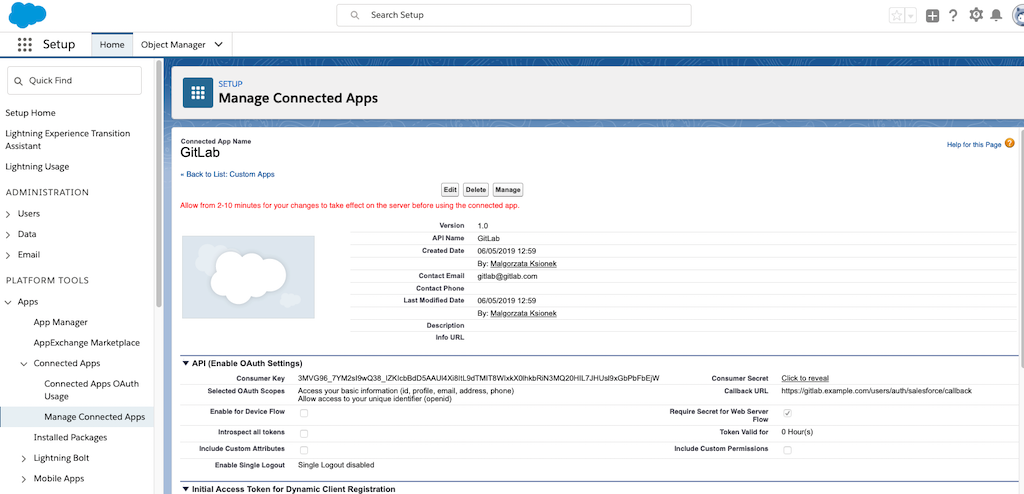
Task: Collapse the API (Enable OAuth Settings) section
Action: click(185, 363)
